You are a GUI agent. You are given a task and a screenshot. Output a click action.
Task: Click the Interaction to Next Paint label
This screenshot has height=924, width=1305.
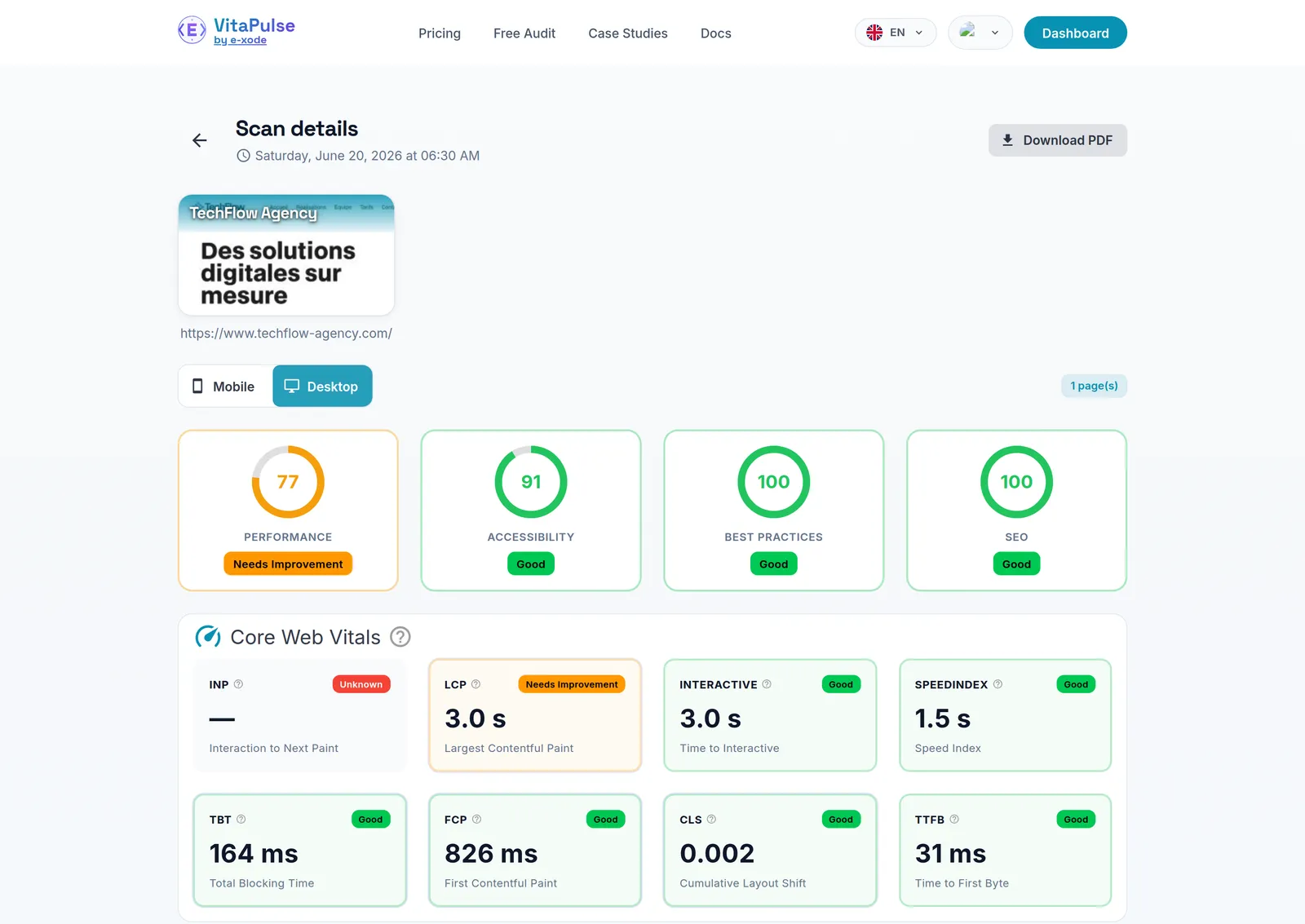(274, 748)
